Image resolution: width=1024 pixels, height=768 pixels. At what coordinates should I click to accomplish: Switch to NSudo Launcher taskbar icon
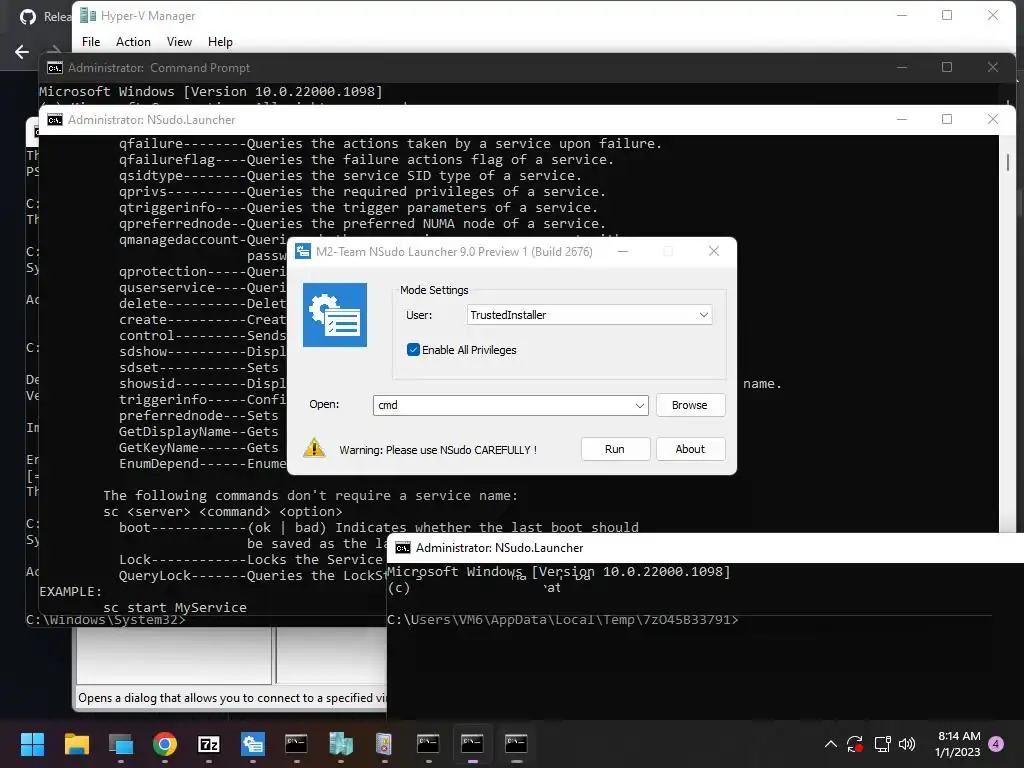[253, 744]
